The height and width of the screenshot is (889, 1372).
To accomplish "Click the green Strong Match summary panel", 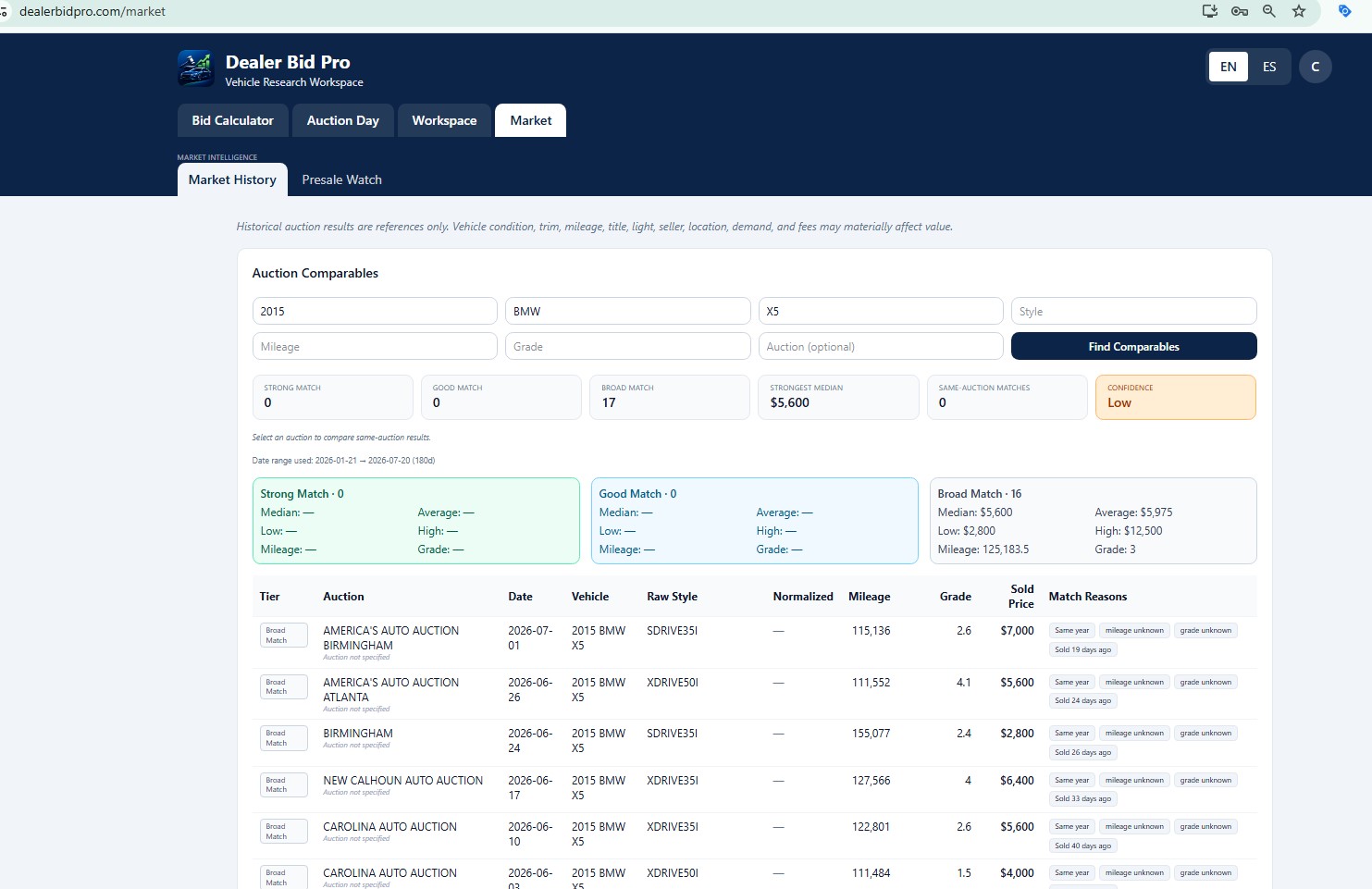I will point(416,521).
